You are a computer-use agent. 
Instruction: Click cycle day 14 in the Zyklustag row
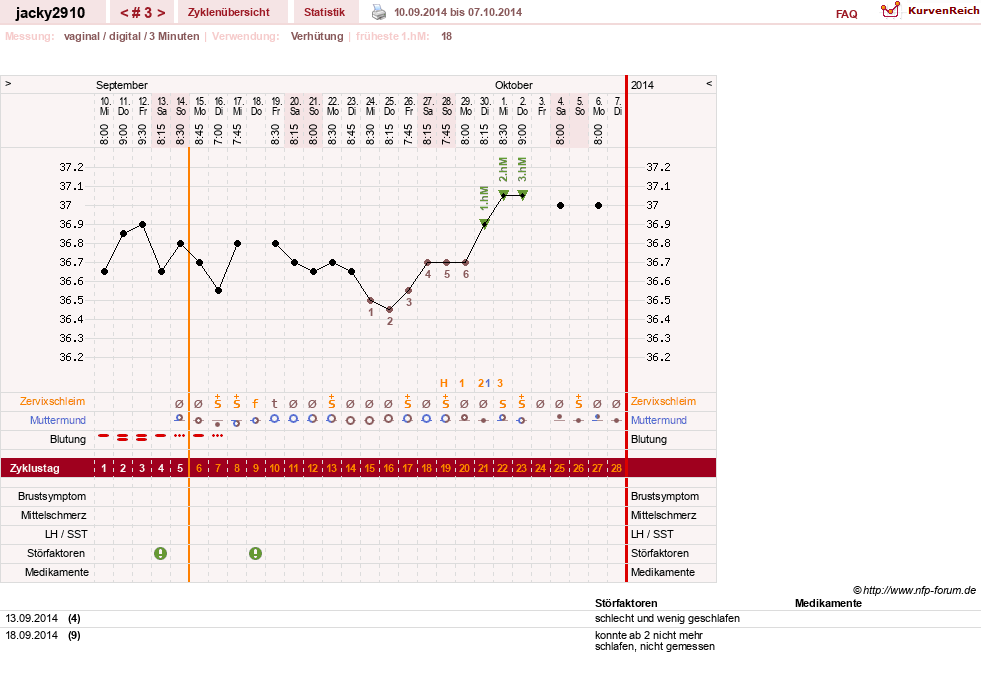click(350, 468)
